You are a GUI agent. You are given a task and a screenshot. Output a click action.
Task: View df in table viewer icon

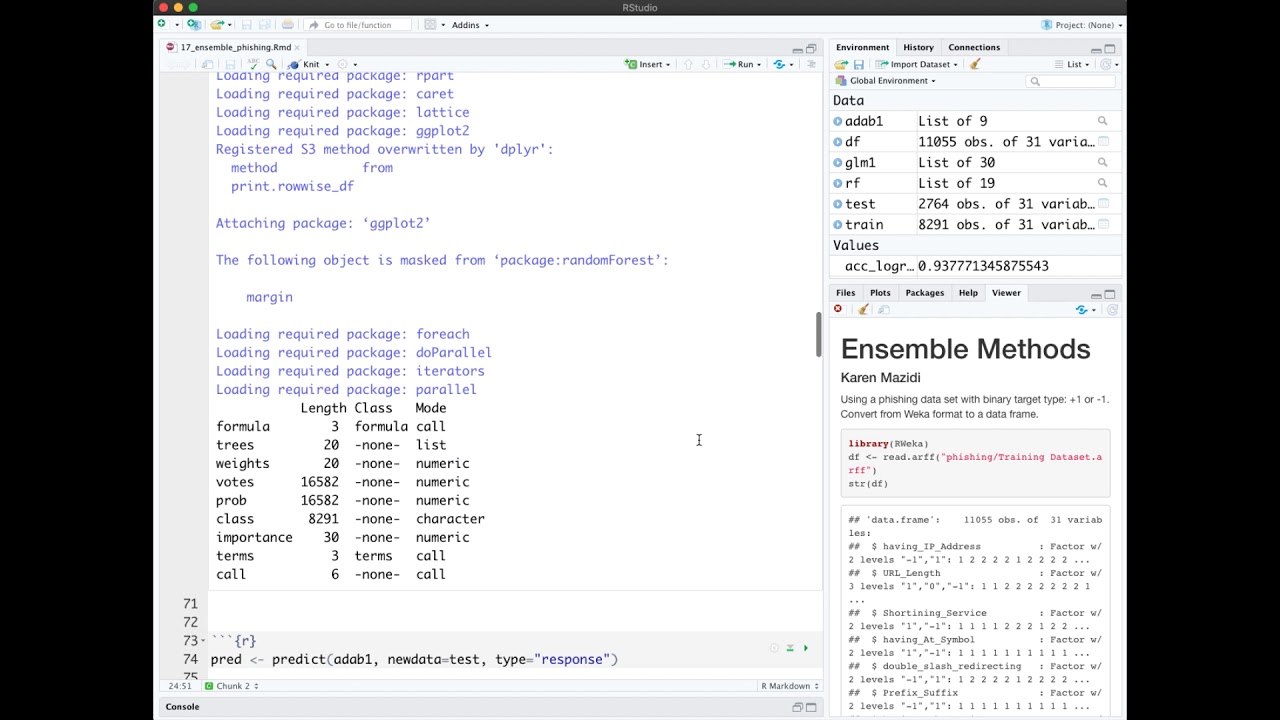pos(1104,142)
